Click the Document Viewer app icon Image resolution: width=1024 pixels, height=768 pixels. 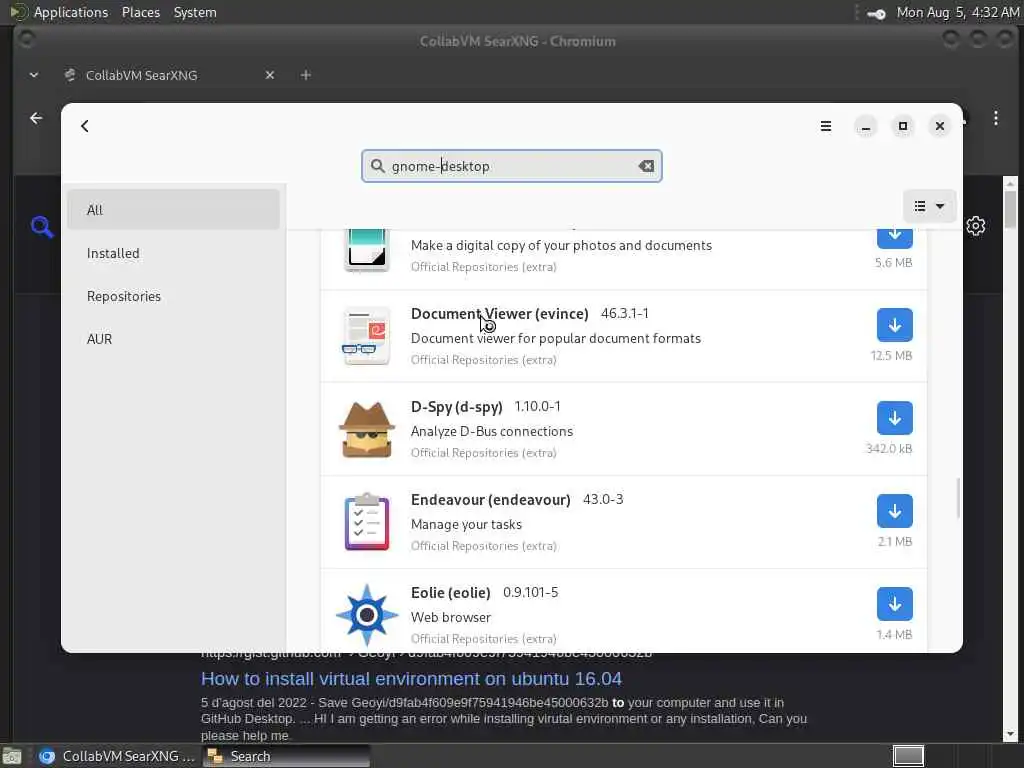tap(366, 336)
